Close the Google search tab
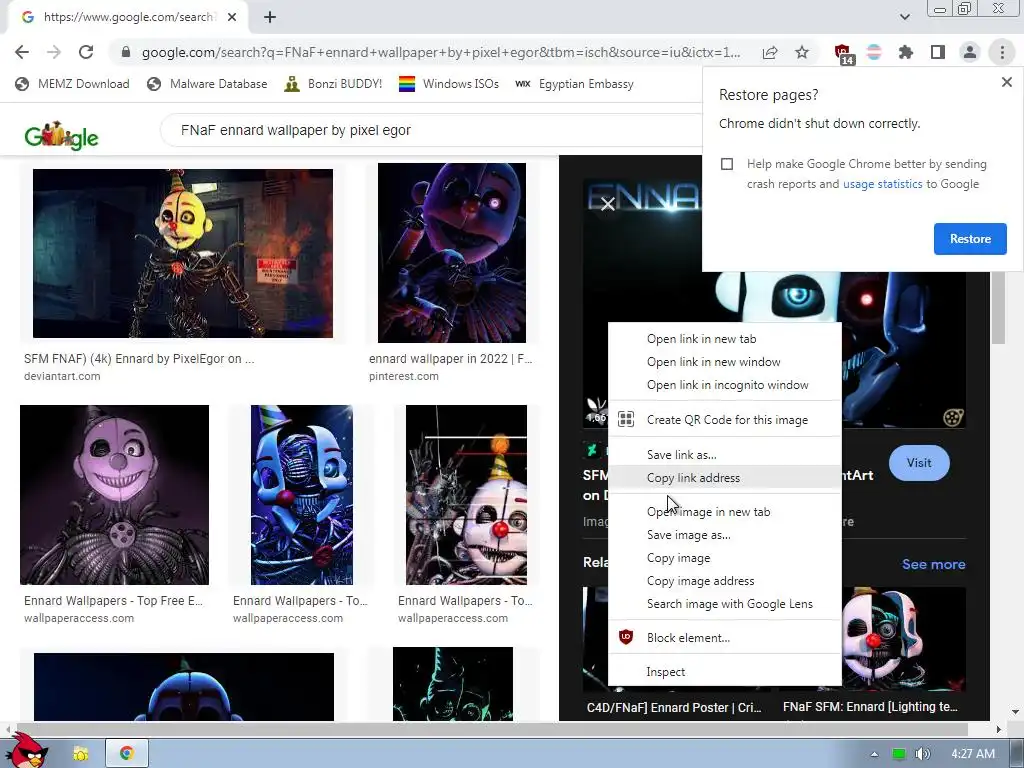This screenshot has width=1024, height=768. click(x=232, y=17)
